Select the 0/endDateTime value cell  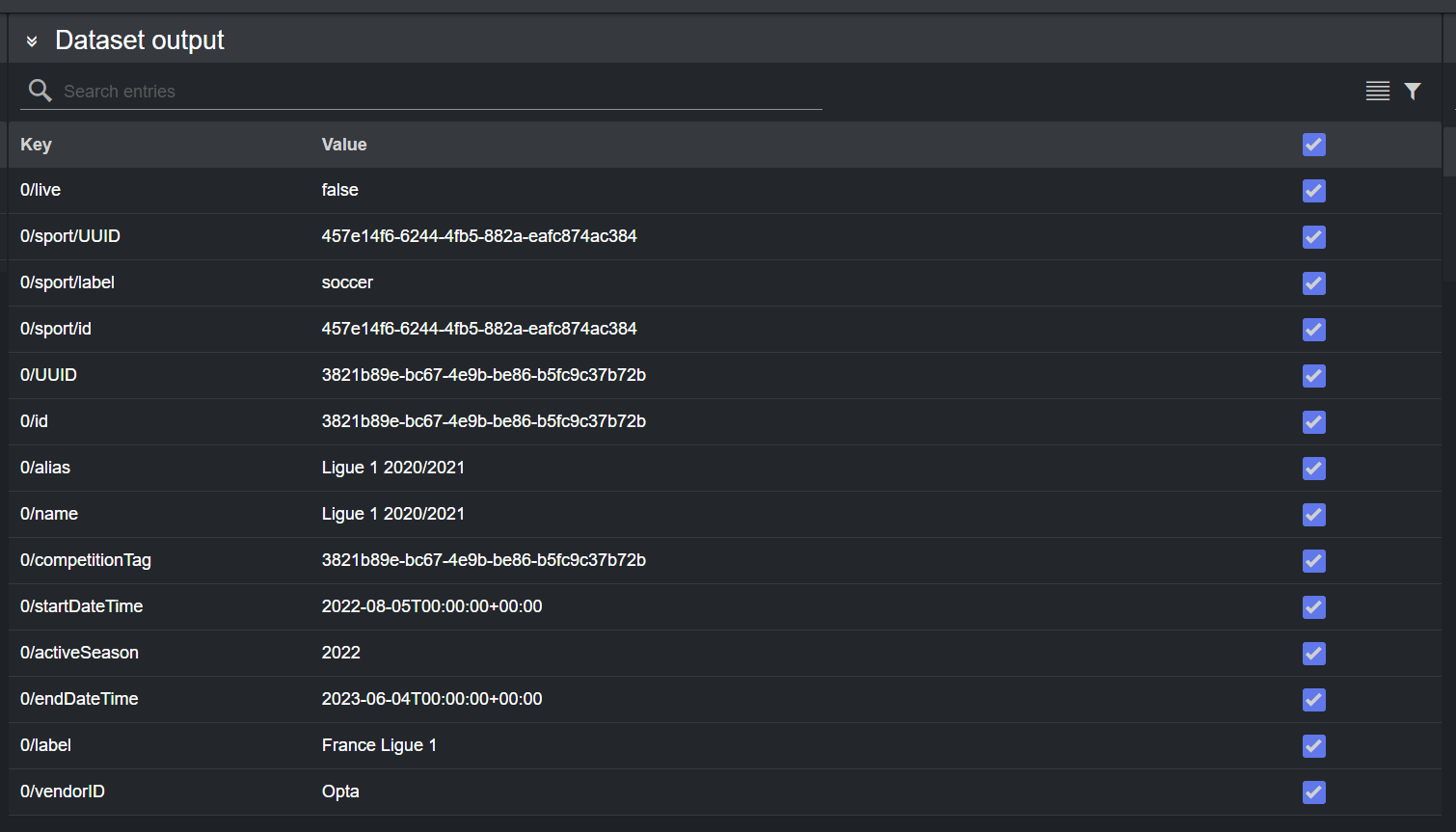(x=432, y=699)
